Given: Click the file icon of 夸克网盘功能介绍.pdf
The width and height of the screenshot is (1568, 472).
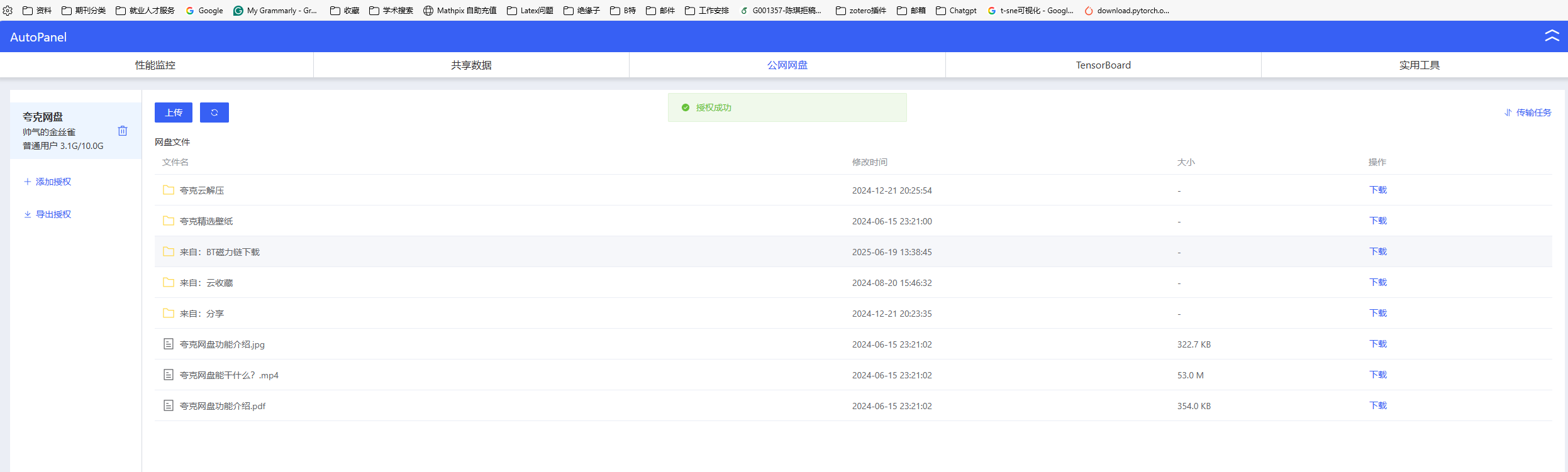Looking at the screenshot, I should tap(169, 405).
